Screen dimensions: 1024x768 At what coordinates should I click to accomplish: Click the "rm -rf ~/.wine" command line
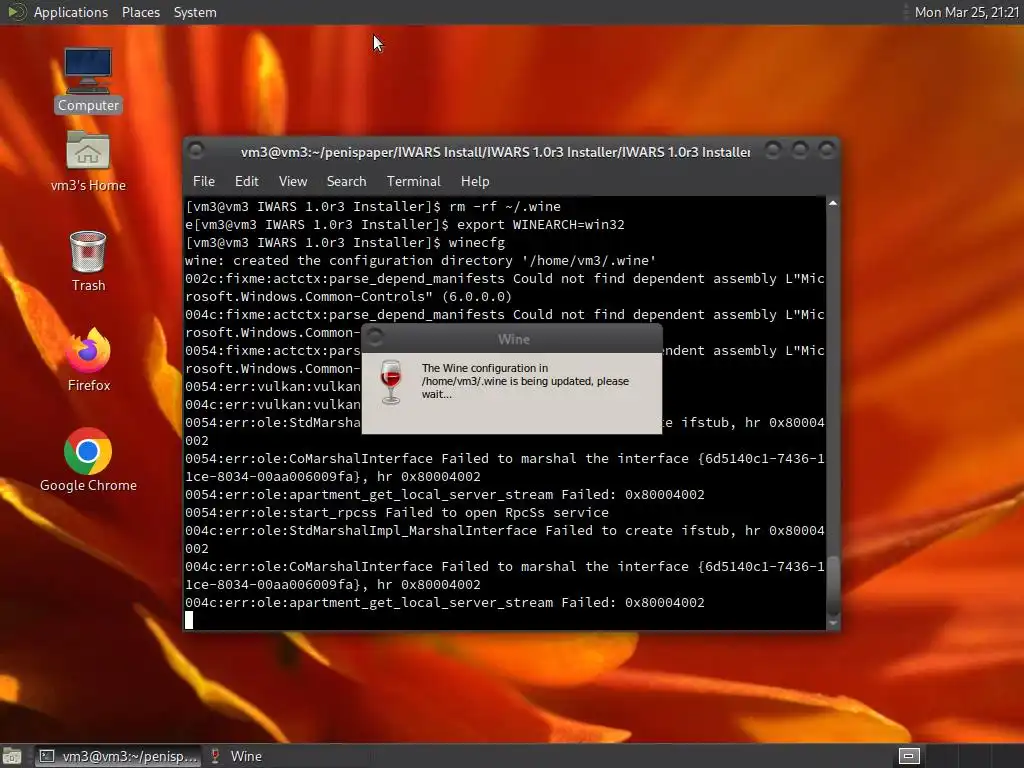pos(373,206)
